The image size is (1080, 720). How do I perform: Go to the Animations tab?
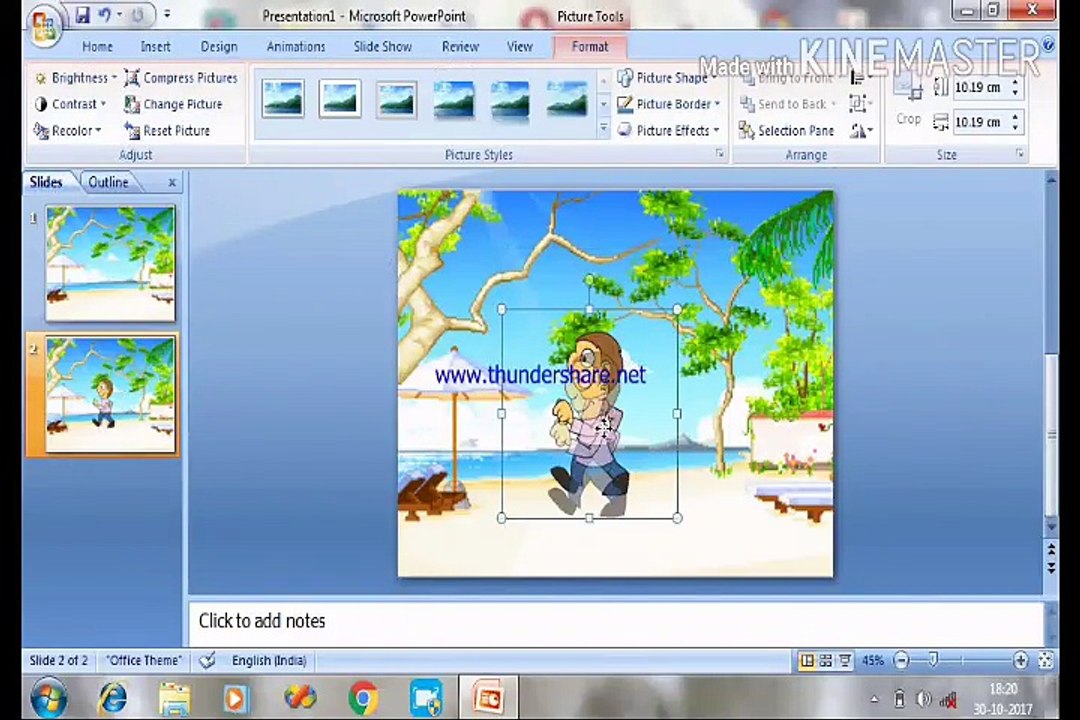click(x=296, y=47)
